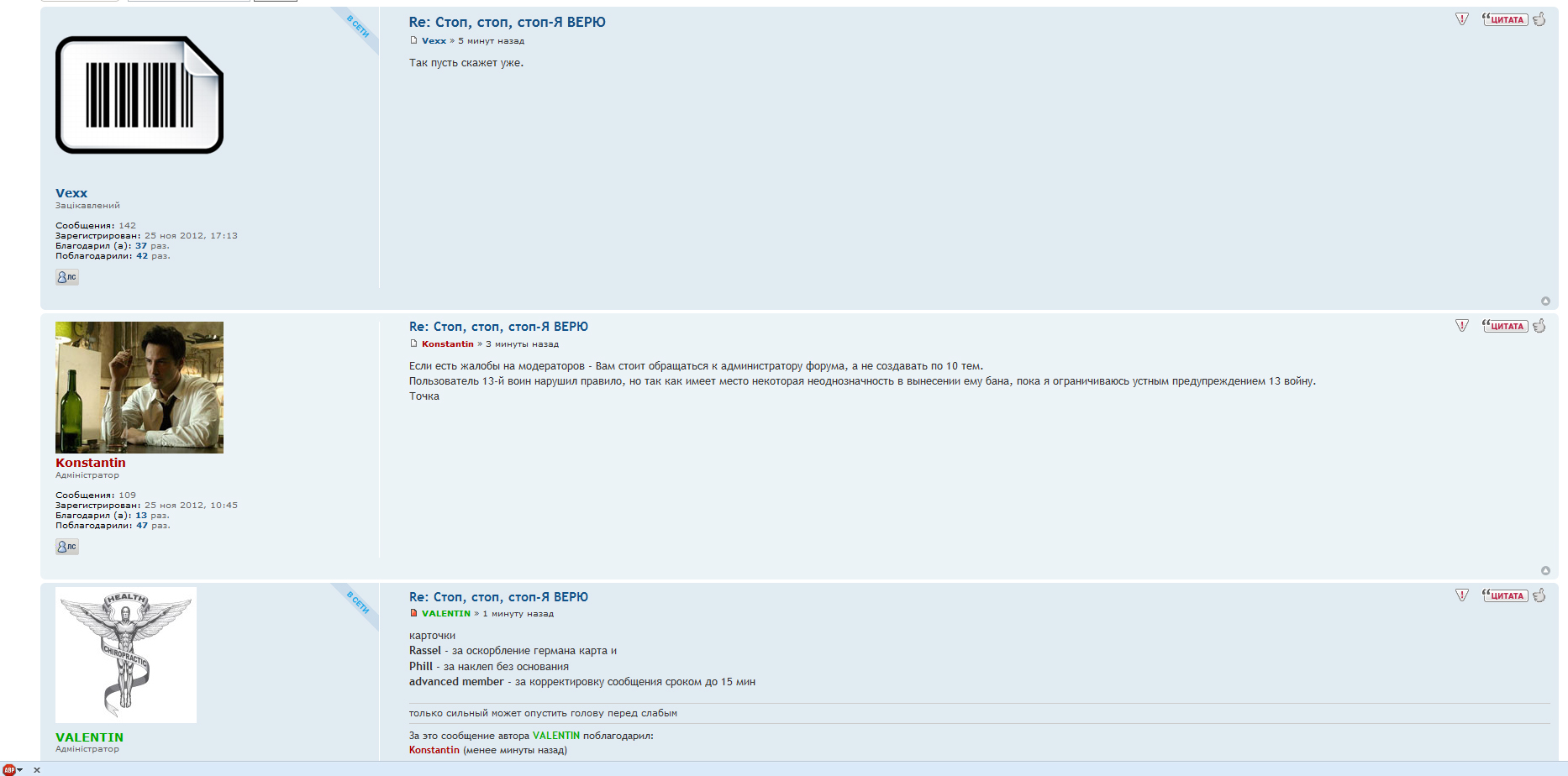Image resolution: width=1568 pixels, height=776 pixels.
Task: Close the bottom add-on bar with the X
Action: (x=37, y=770)
